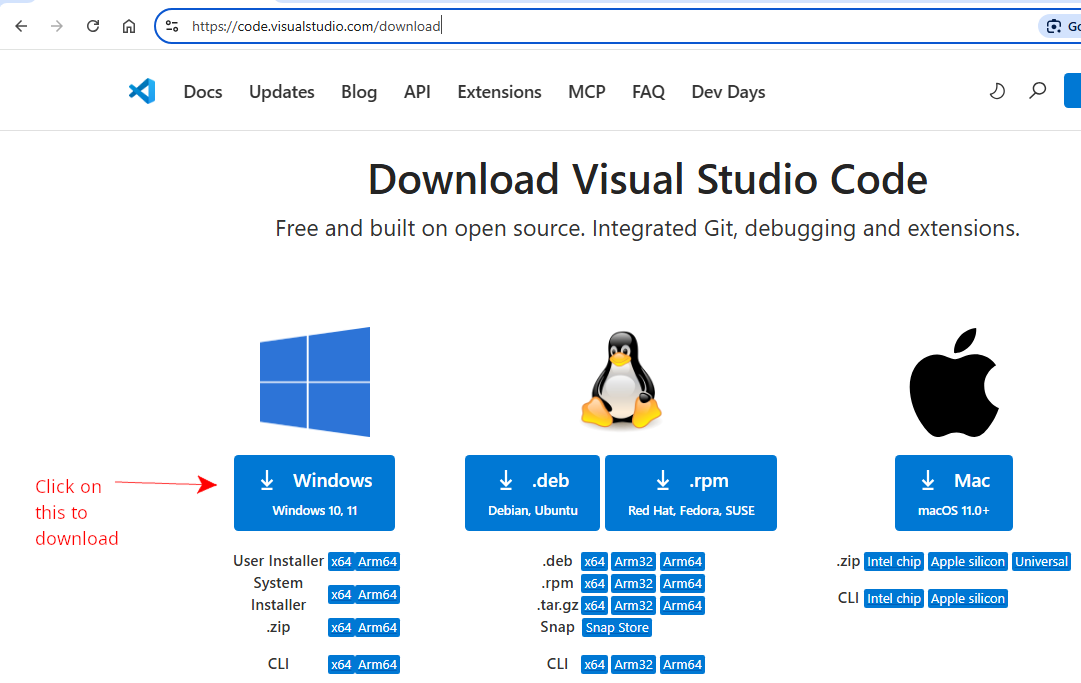Reload the current page
Viewport: 1081px width, 683px height.
tap(92, 25)
